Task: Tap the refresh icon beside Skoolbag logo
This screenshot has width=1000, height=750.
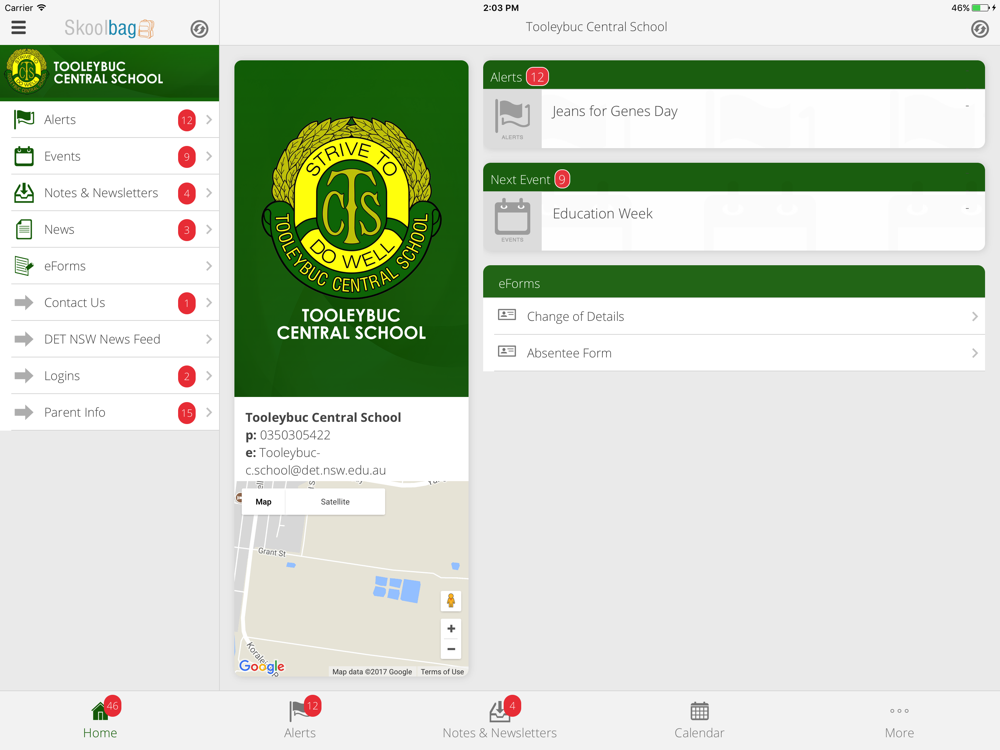Action: (x=200, y=29)
